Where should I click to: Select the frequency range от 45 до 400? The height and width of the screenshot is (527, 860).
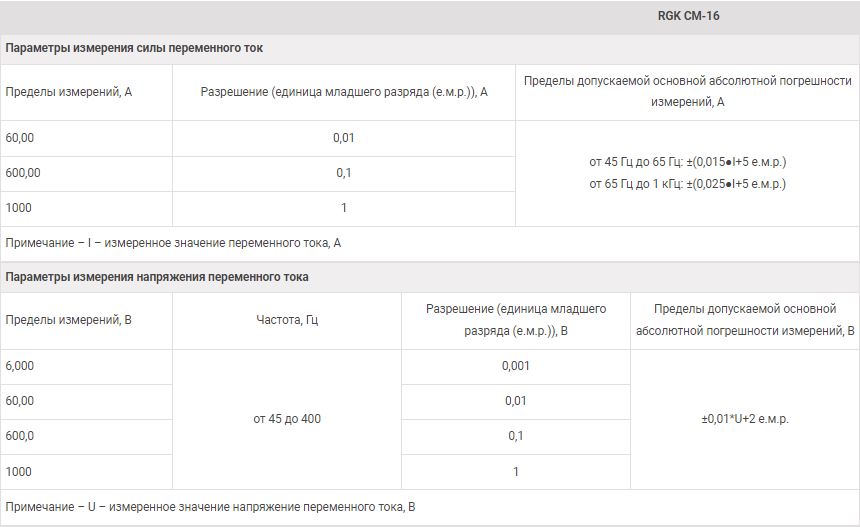coord(287,419)
